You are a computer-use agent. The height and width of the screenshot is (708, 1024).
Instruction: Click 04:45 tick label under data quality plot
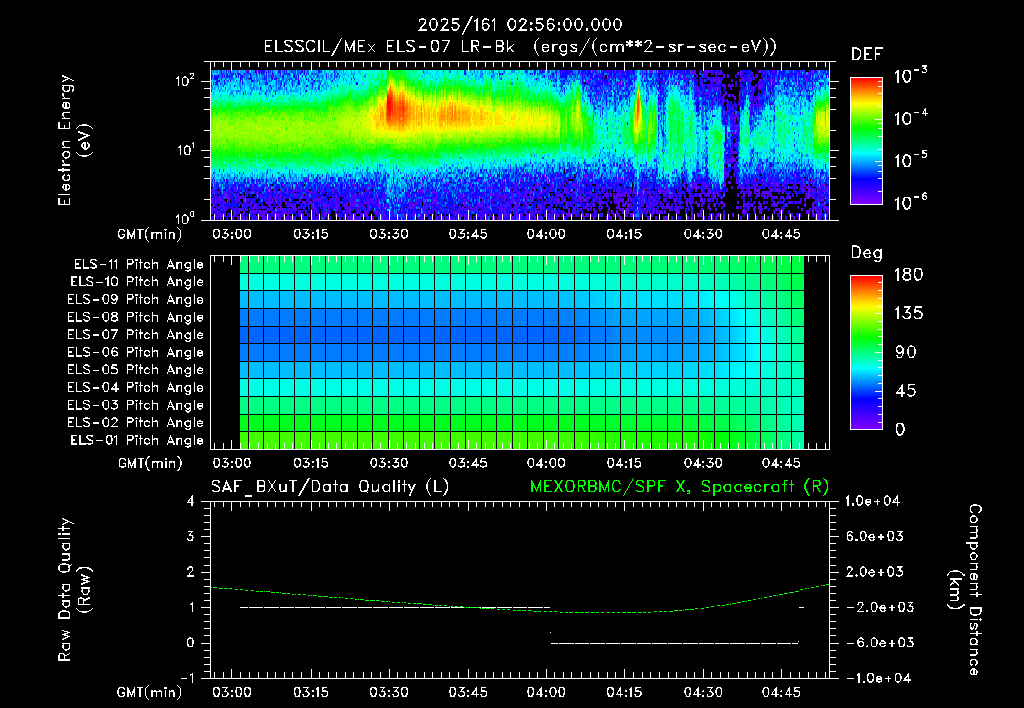[x=781, y=692]
